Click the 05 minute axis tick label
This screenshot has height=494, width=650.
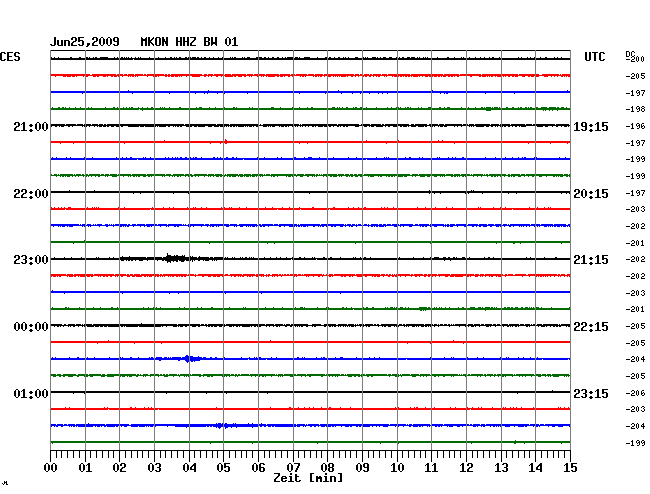(x=223, y=467)
